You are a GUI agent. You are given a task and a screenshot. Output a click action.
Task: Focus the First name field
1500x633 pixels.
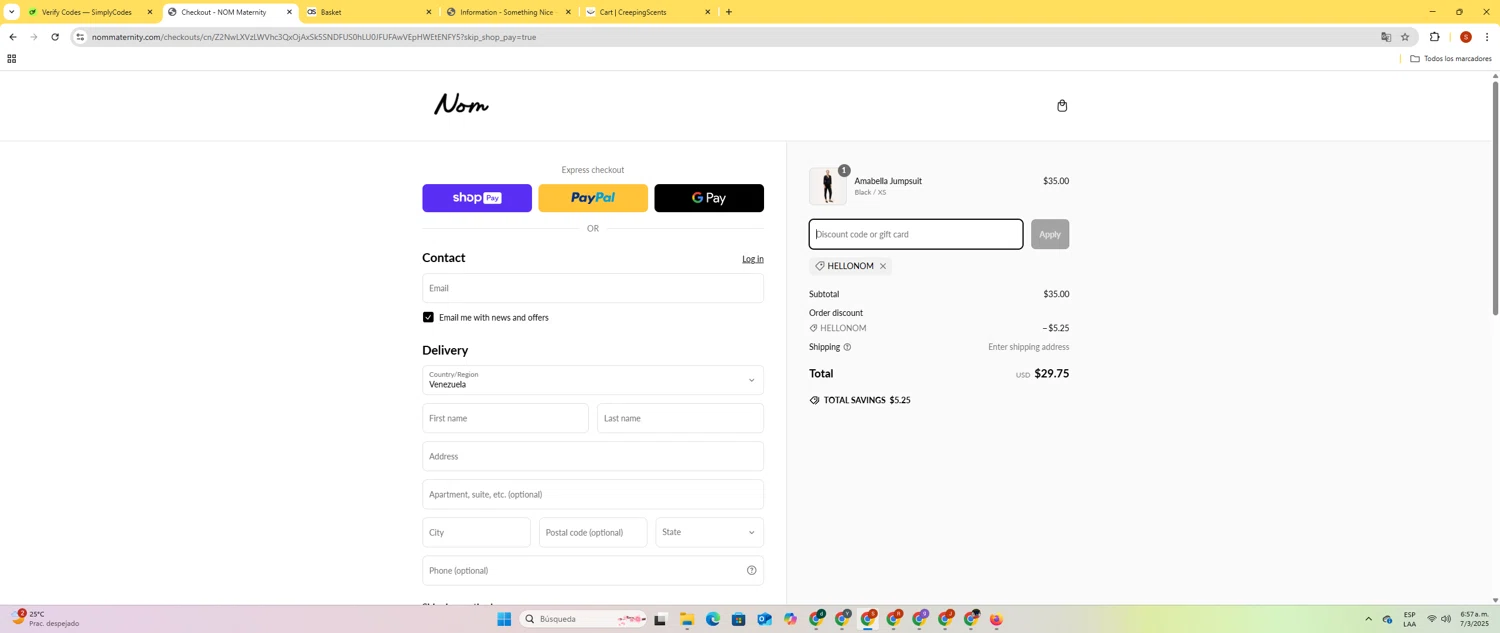click(505, 418)
